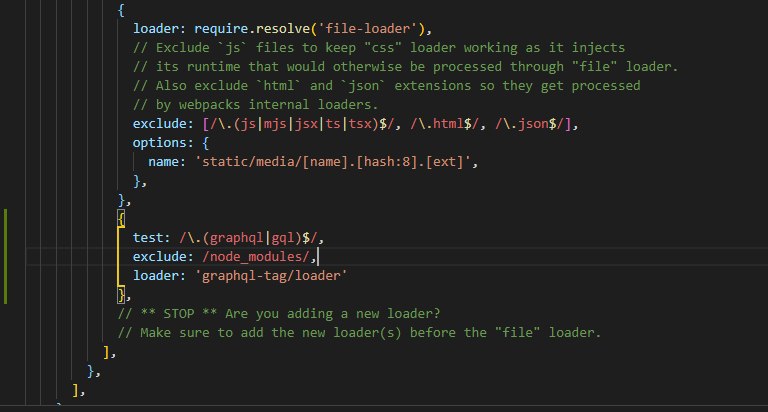Screen dimensions: 768x412
Task: Click the green modified-lines gutter indicator
Action: tap(5, 257)
